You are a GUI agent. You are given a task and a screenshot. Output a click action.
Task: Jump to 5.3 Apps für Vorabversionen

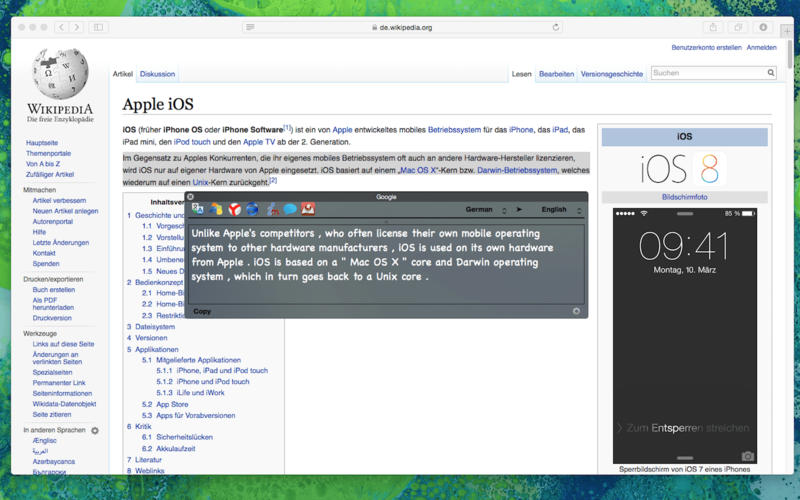tap(189, 415)
